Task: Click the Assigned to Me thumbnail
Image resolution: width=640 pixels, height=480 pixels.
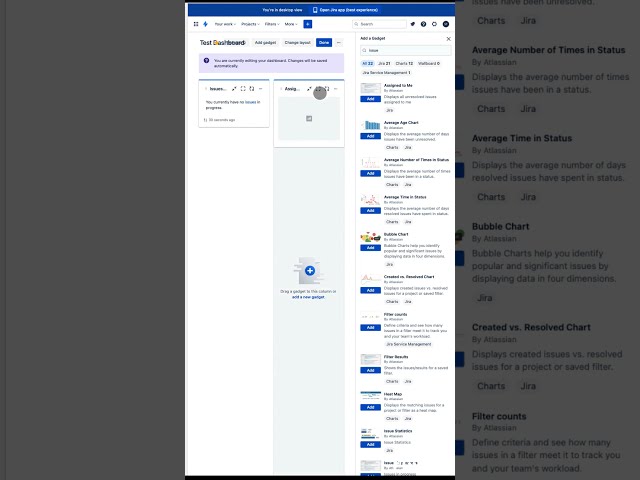Action: (371, 88)
